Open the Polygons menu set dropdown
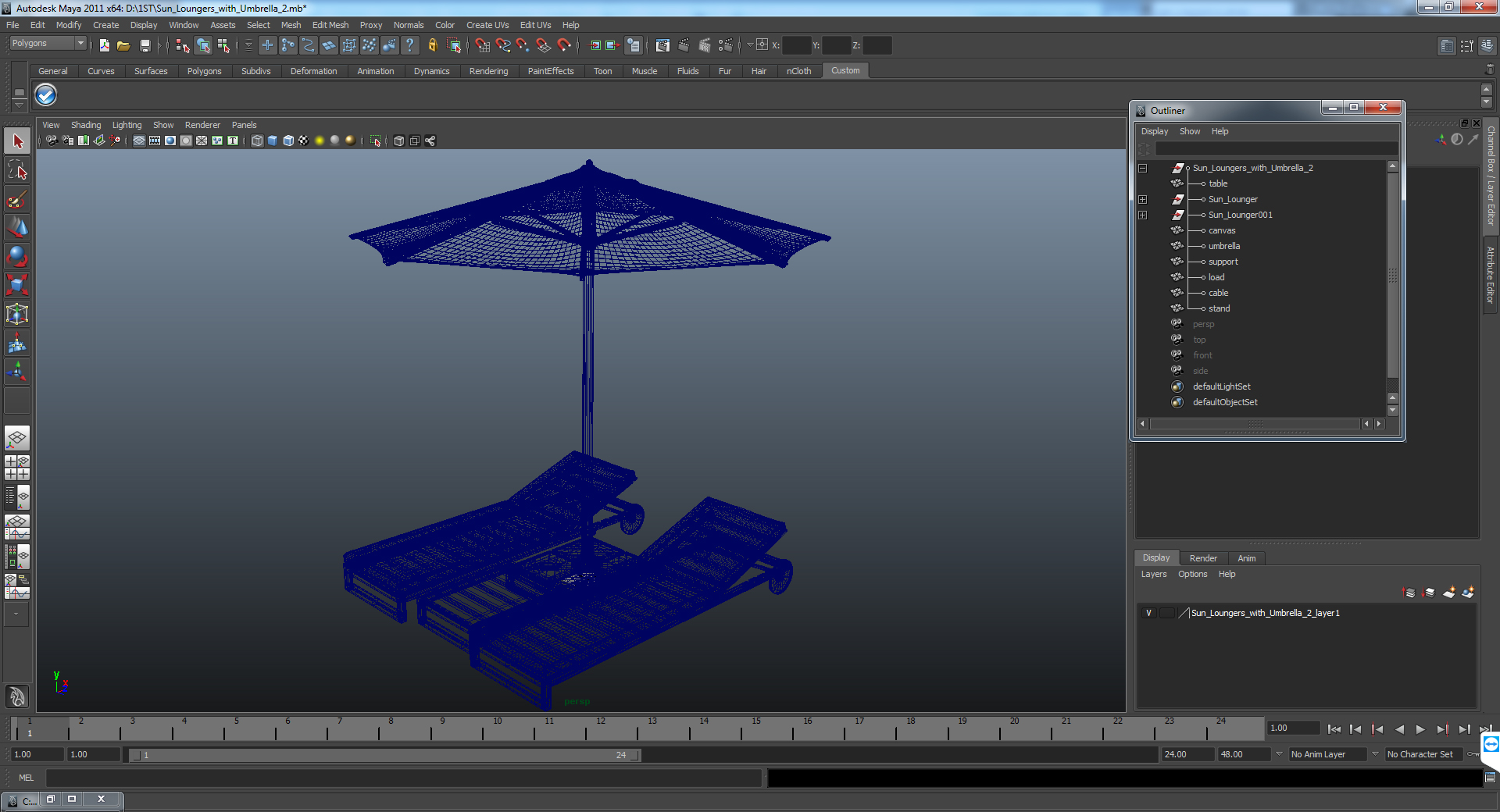 (48, 44)
